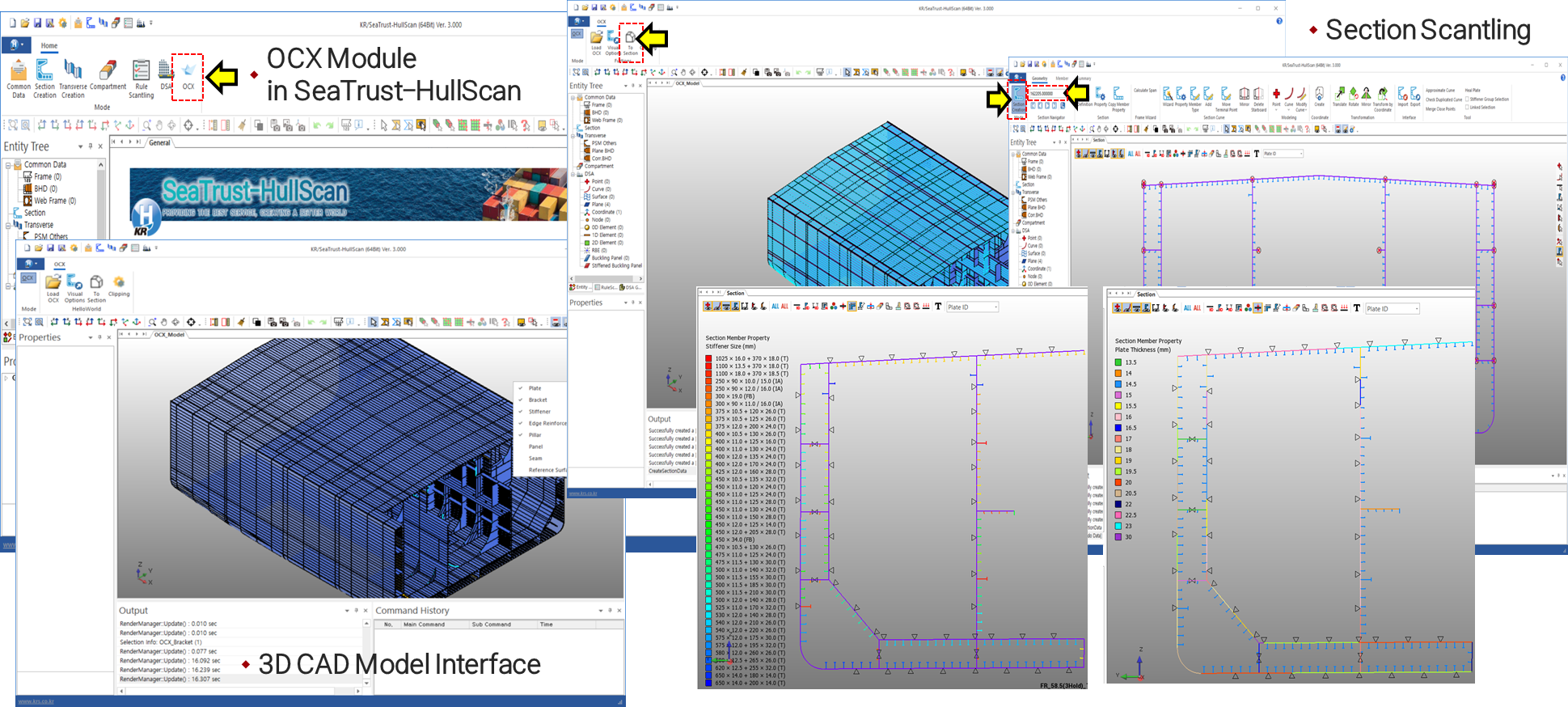
Task: Open the Section Creation mode
Action: tap(44, 79)
